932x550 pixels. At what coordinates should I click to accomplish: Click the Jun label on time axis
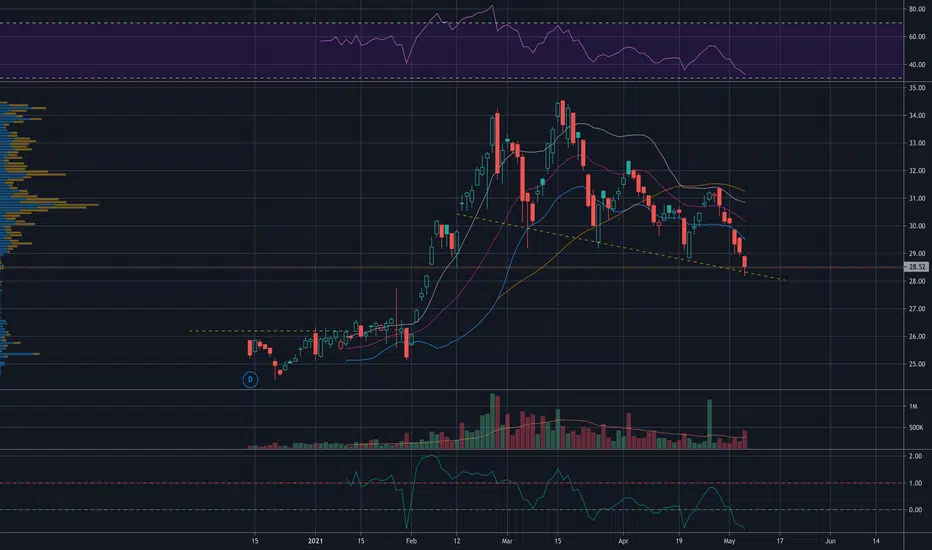[830, 541]
